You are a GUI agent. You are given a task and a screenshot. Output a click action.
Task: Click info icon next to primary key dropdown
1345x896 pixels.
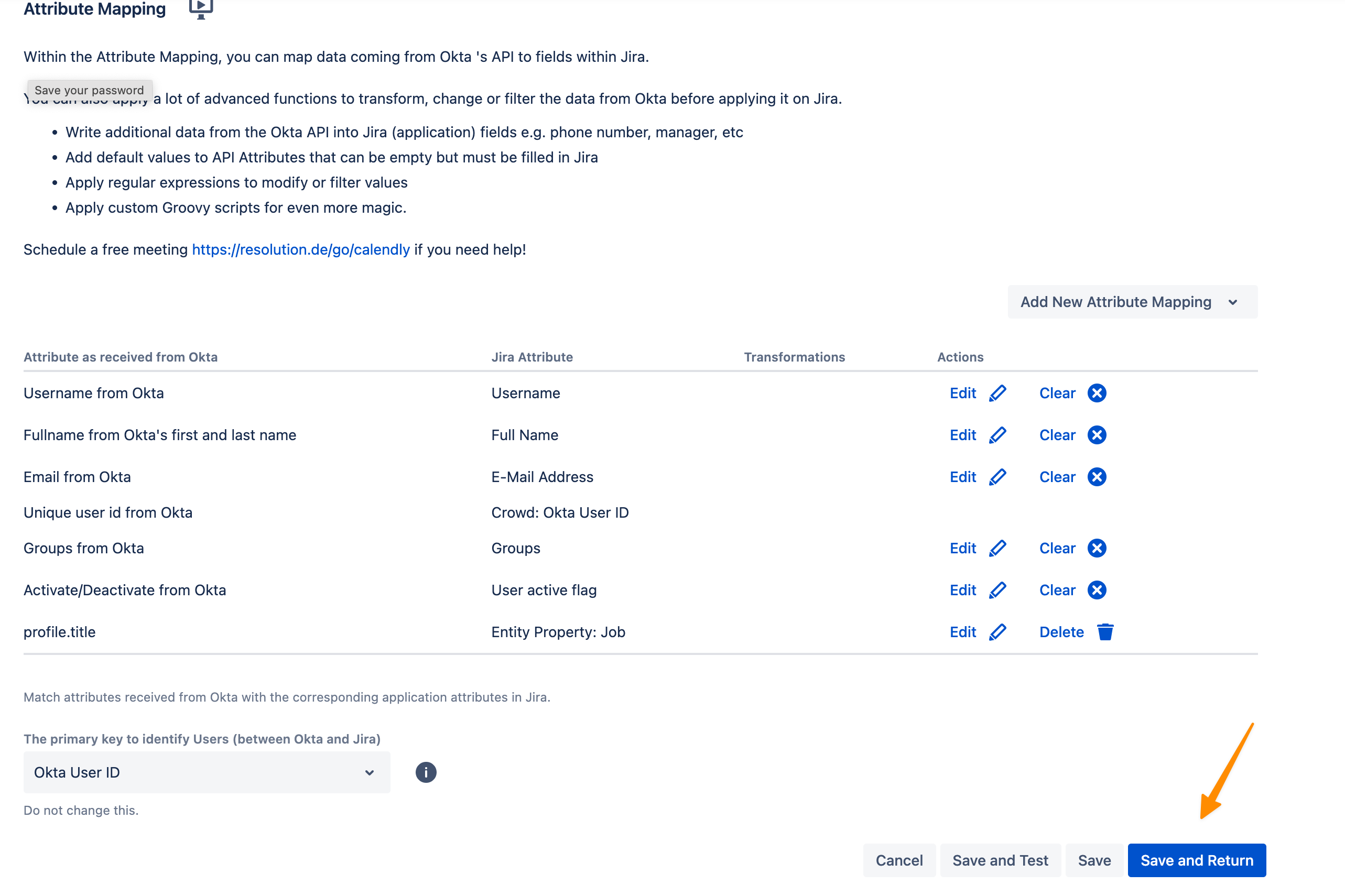[425, 772]
